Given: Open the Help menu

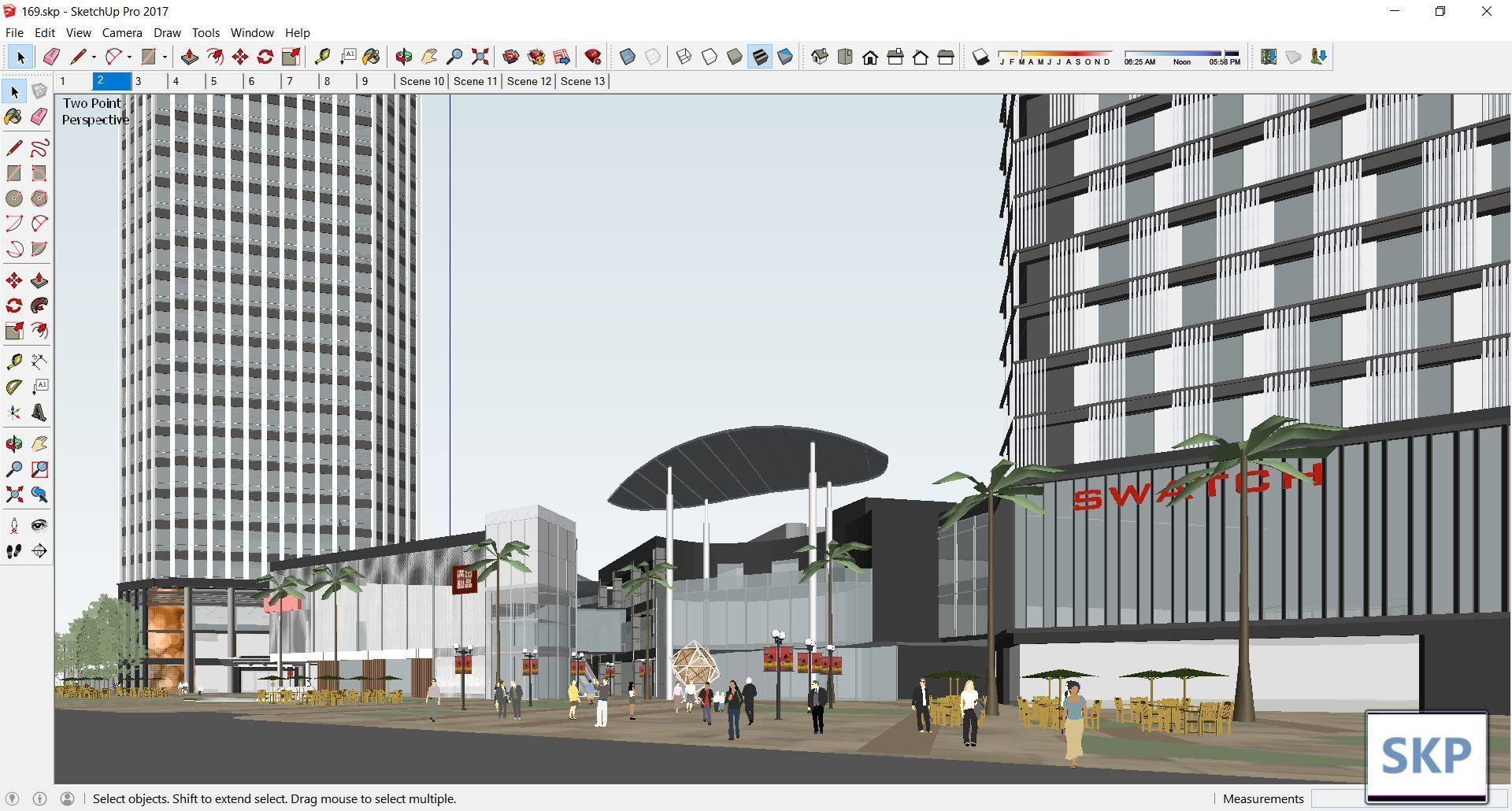Looking at the screenshot, I should tap(297, 32).
